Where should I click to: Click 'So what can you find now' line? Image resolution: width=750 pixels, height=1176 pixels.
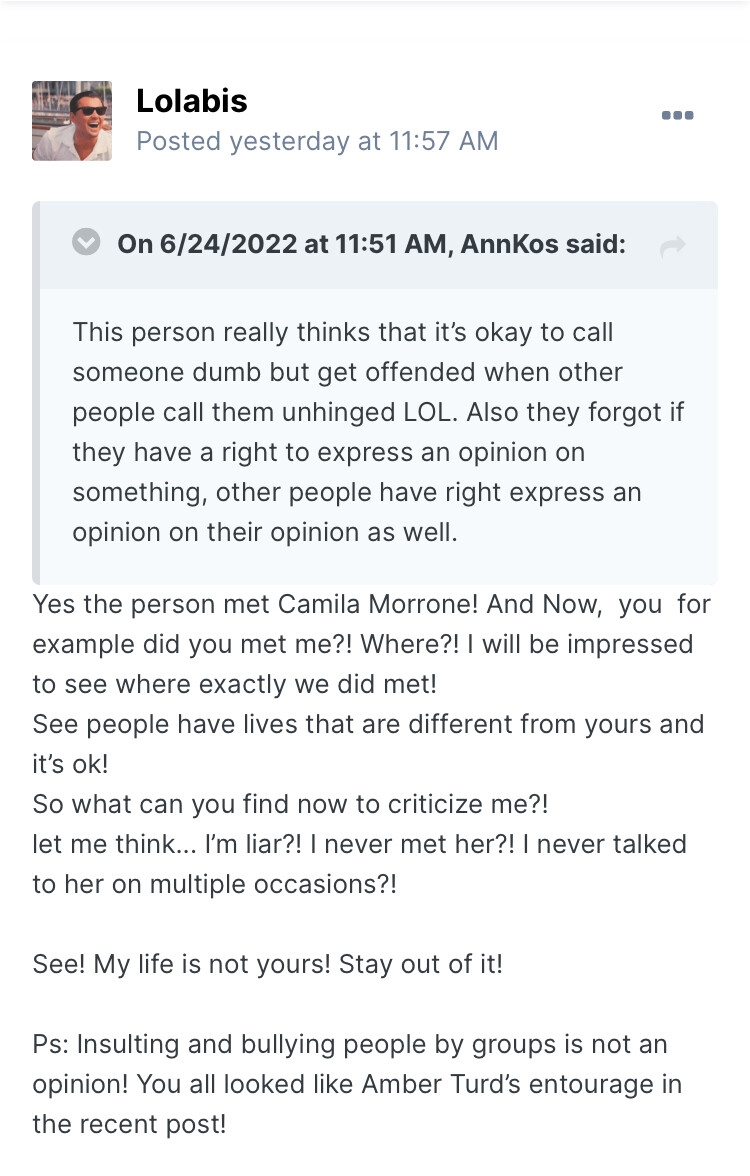click(290, 803)
